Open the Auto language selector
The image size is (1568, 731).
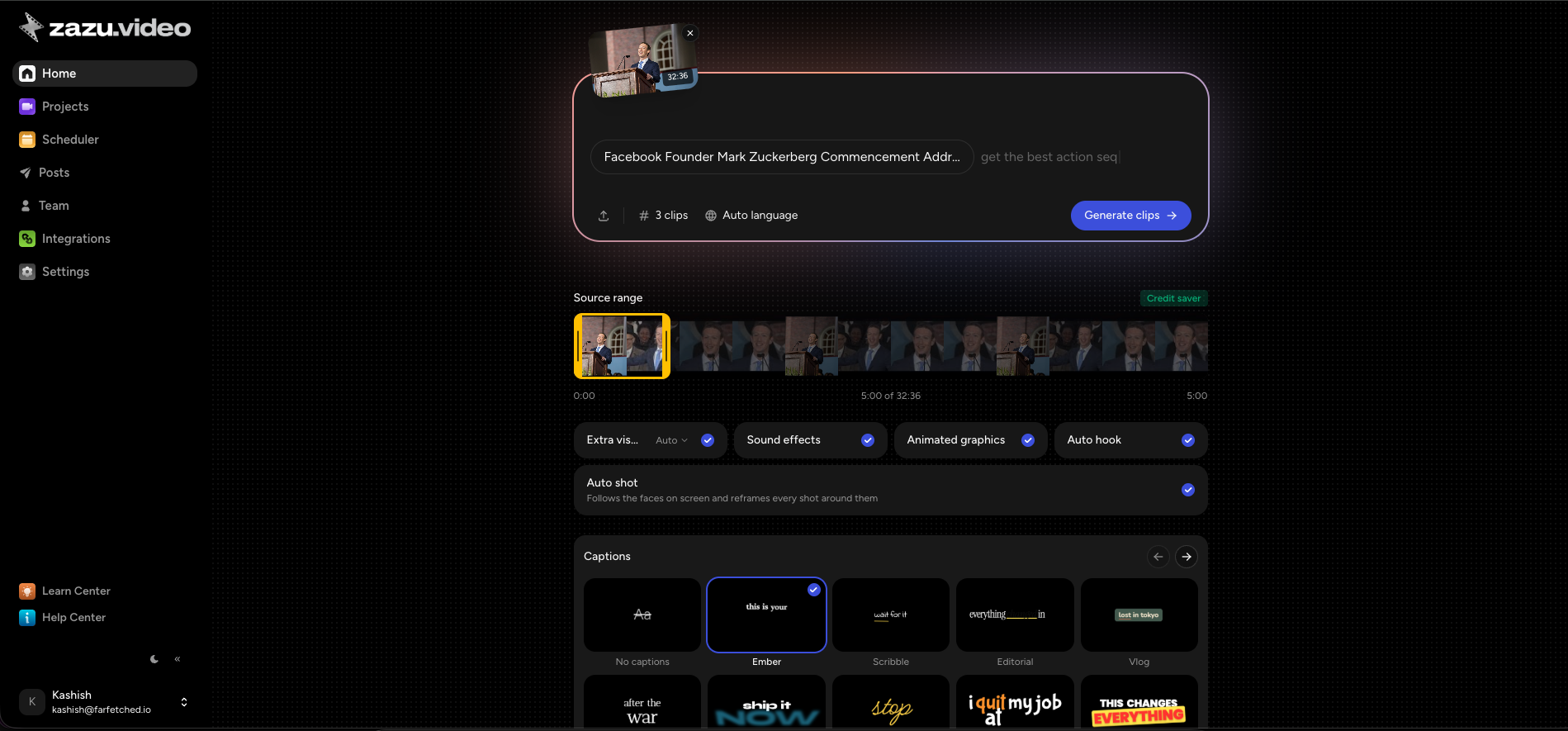[751, 216]
